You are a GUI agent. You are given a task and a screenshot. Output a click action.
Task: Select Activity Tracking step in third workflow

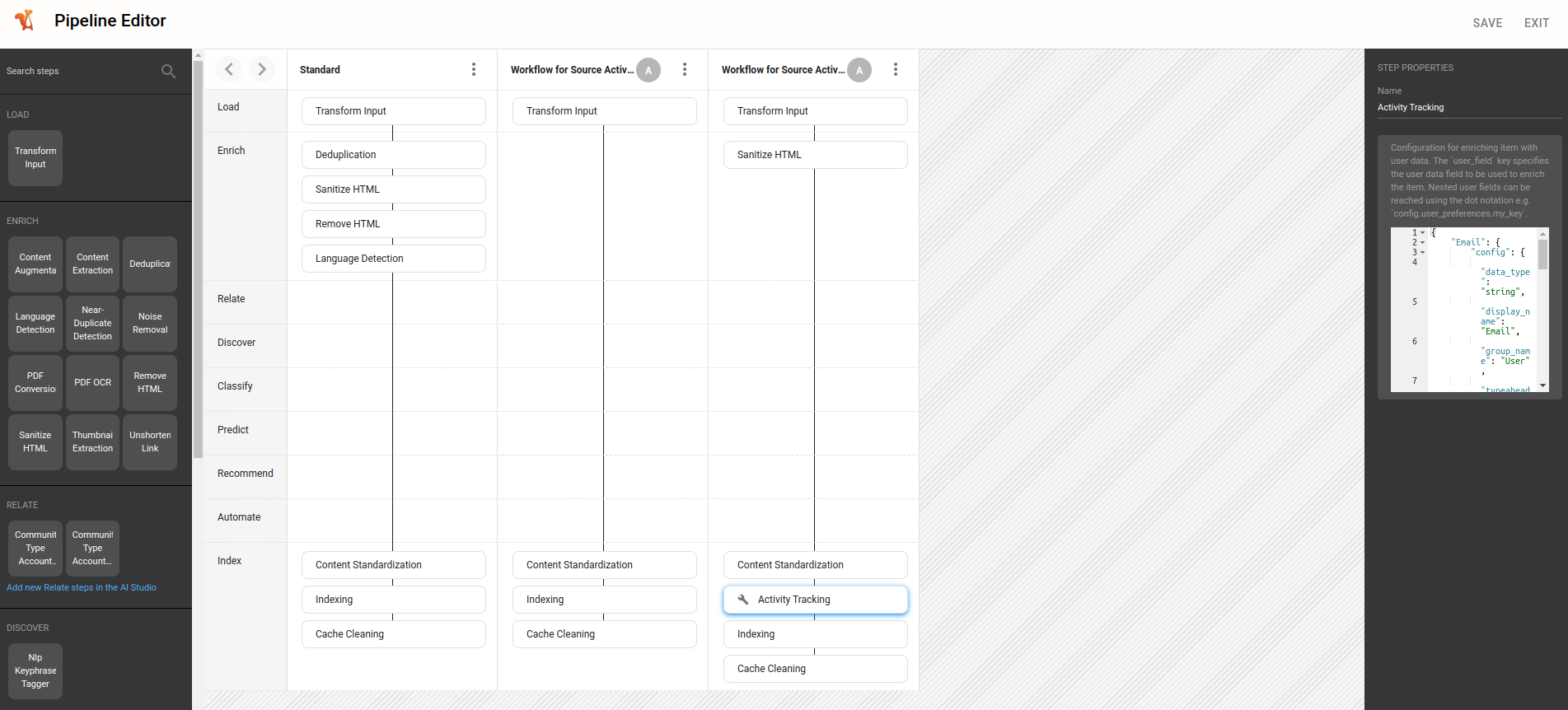pyautogui.click(x=816, y=600)
